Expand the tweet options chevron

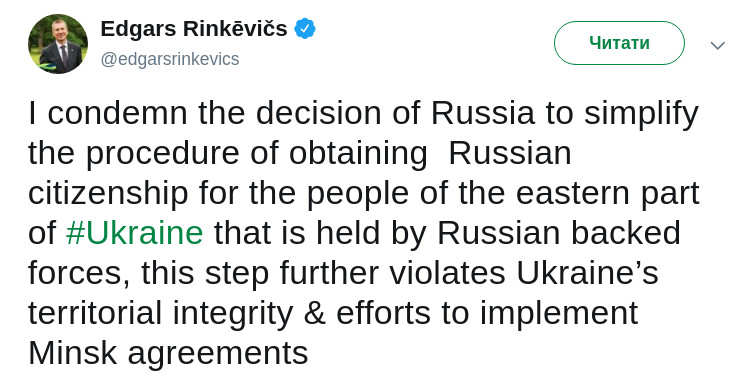[x=717, y=45]
